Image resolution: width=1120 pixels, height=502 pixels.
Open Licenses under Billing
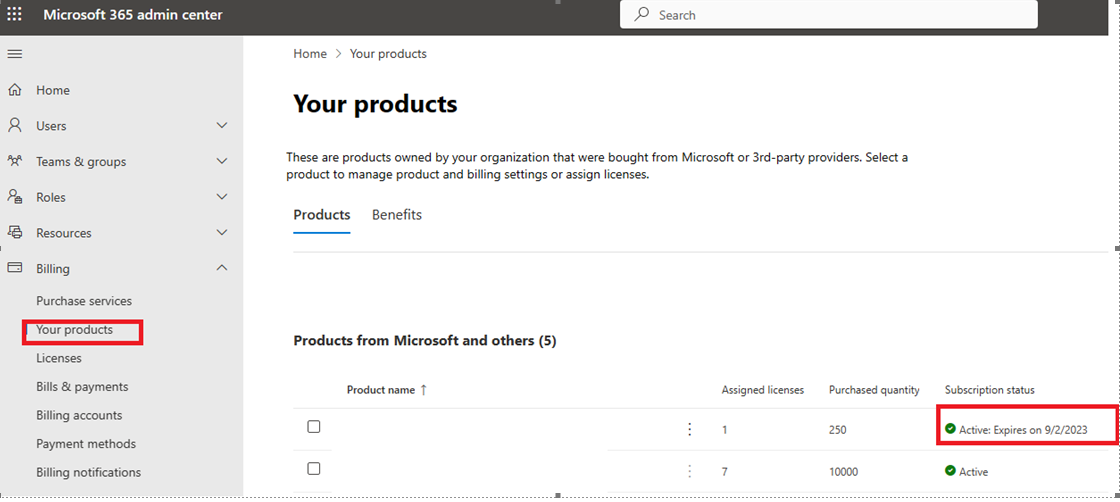click(x=59, y=358)
